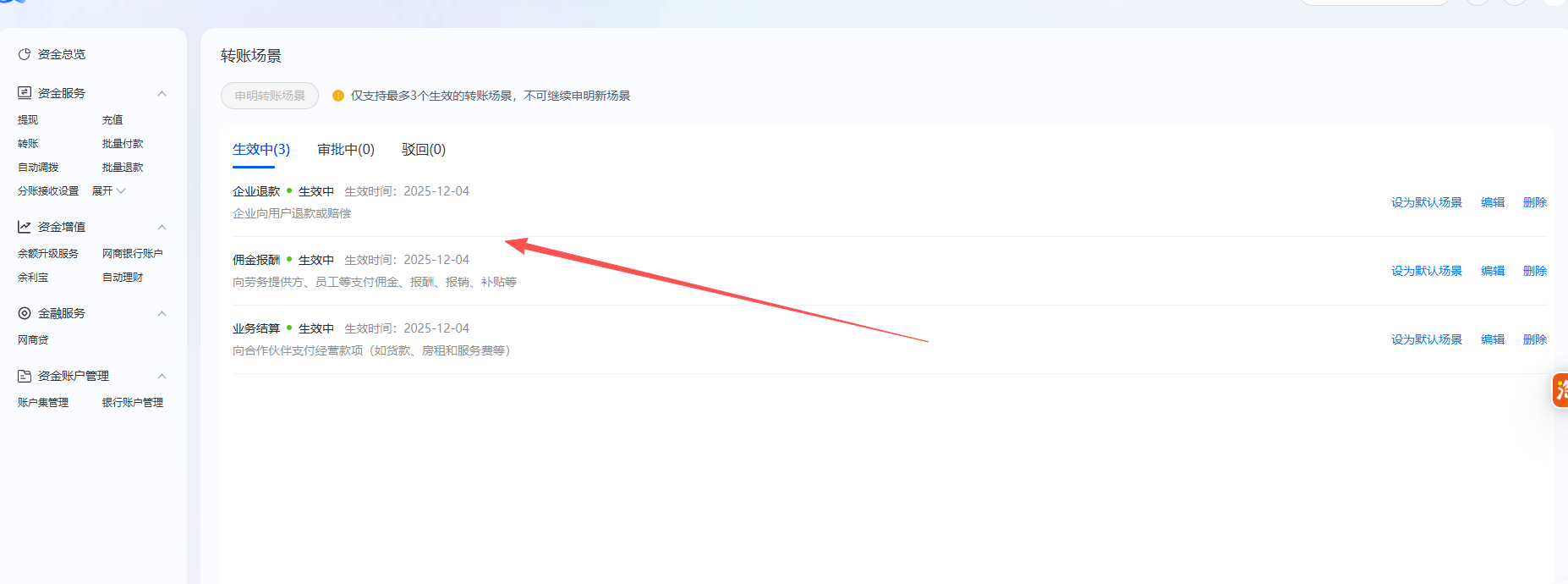Viewport: 1568px width, 584px height.
Task: Collapse the 金融服务 section chevron
Action: pyautogui.click(x=162, y=313)
